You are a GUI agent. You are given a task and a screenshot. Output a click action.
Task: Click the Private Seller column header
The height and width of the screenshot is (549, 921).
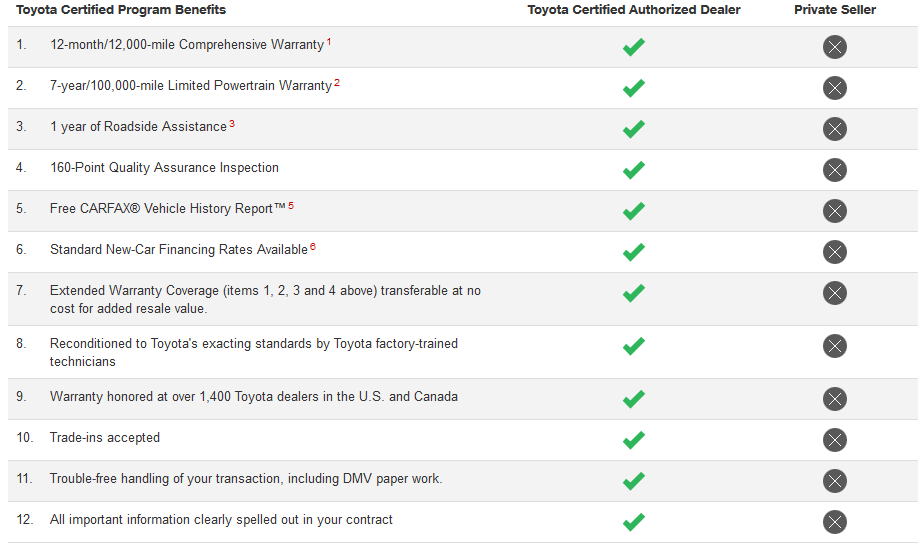coord(835,10)
